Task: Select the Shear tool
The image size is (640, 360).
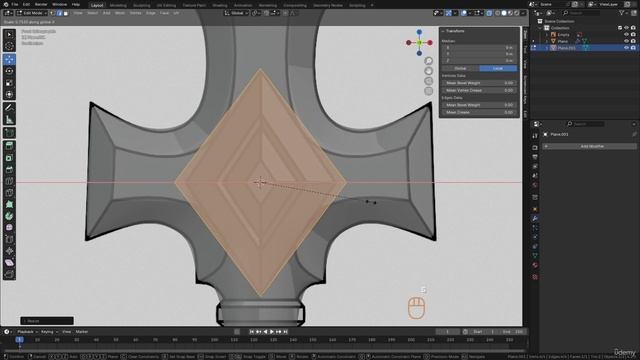Action: [x=9, y=262]
